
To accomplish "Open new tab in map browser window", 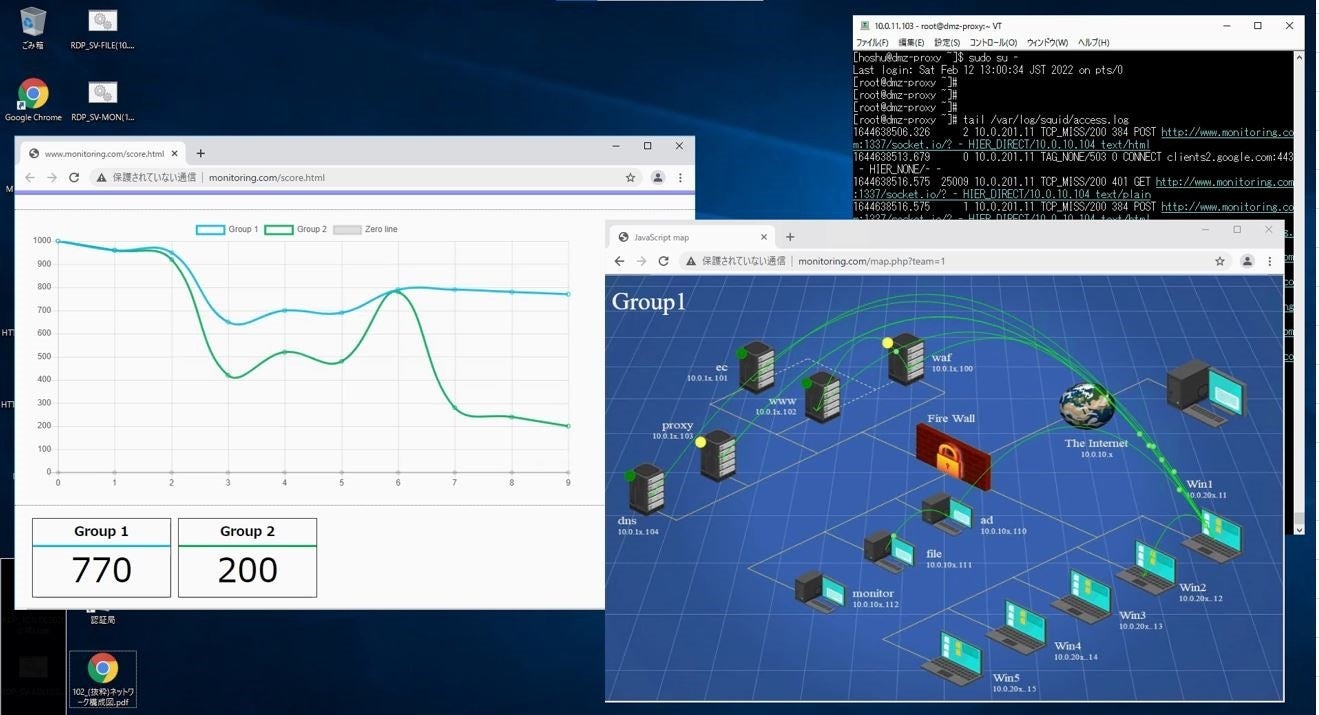I will click(790, 237).
